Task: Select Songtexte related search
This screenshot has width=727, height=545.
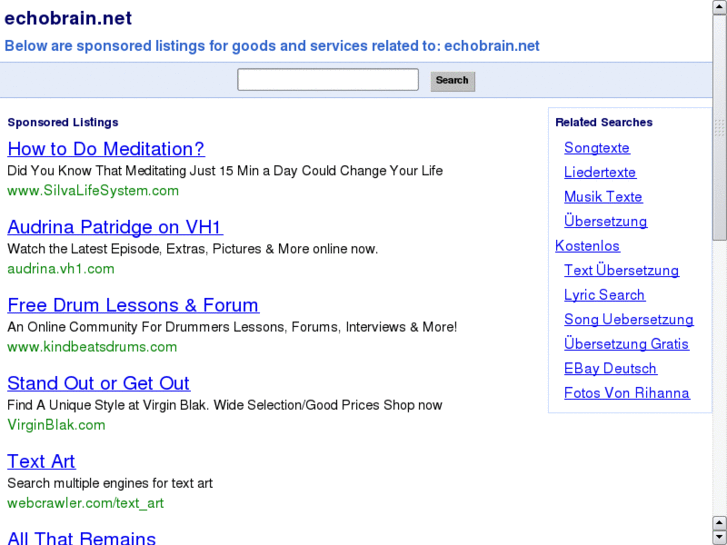Action: tap(597, 148)
